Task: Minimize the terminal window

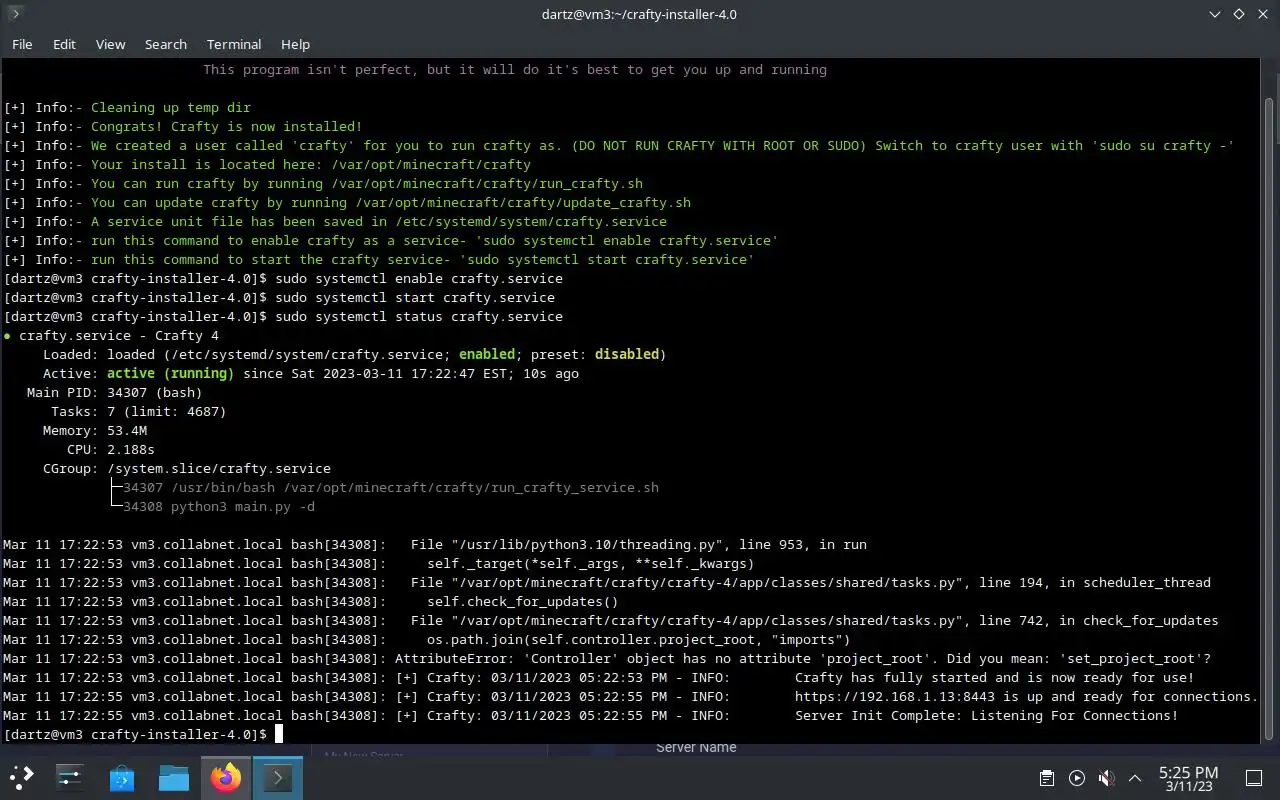Action: (x=1215, y=14)
